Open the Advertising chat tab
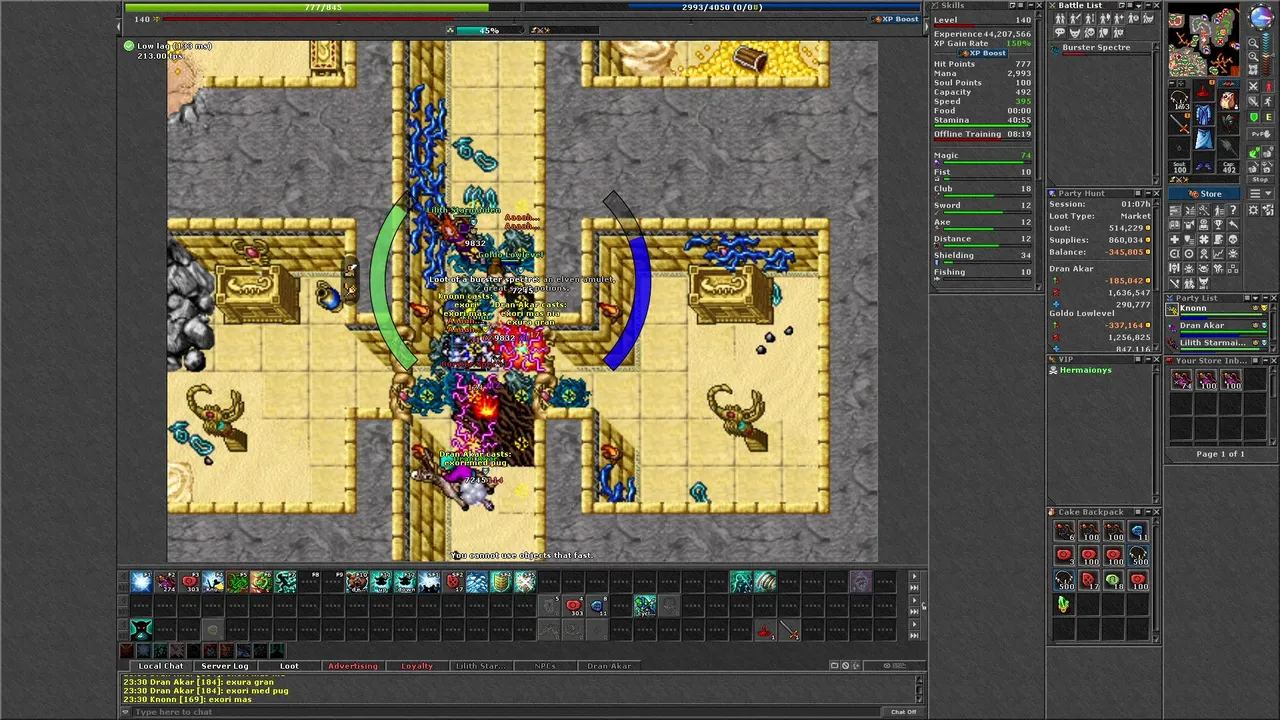This screenshot has width=1280, height=720. pyautogui.click(x=353, y=666)
